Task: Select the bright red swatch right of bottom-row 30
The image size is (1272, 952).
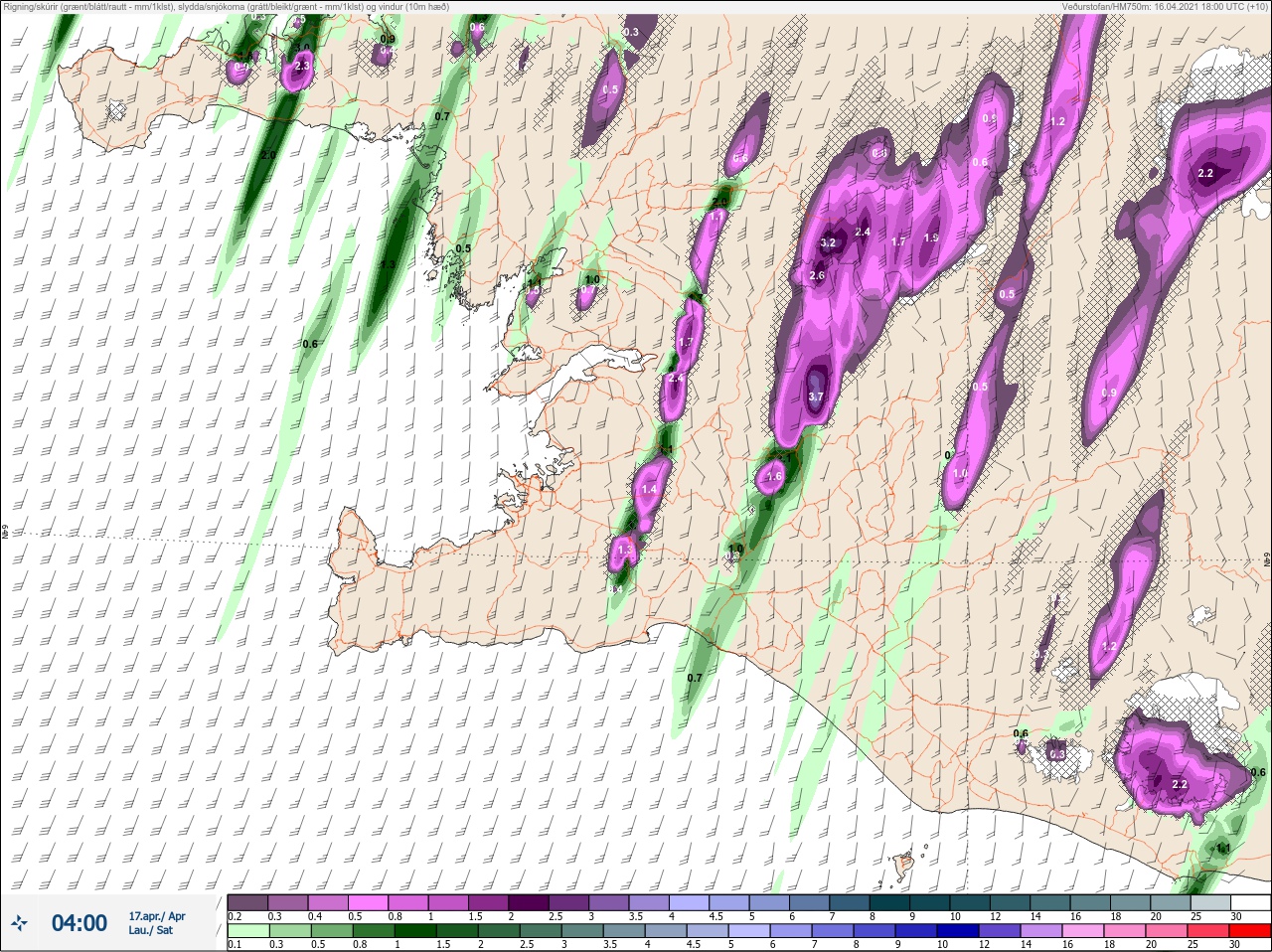Action: [1250, 931]
